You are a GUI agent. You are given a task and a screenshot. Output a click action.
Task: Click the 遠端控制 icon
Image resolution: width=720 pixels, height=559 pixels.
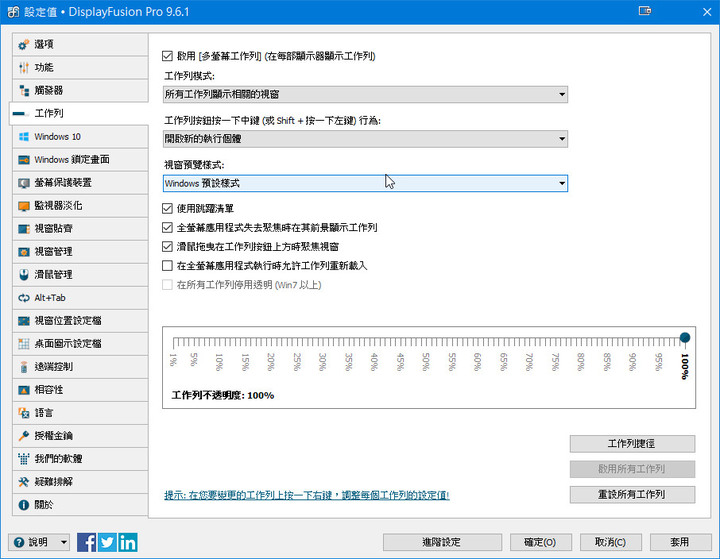point(23,367)
